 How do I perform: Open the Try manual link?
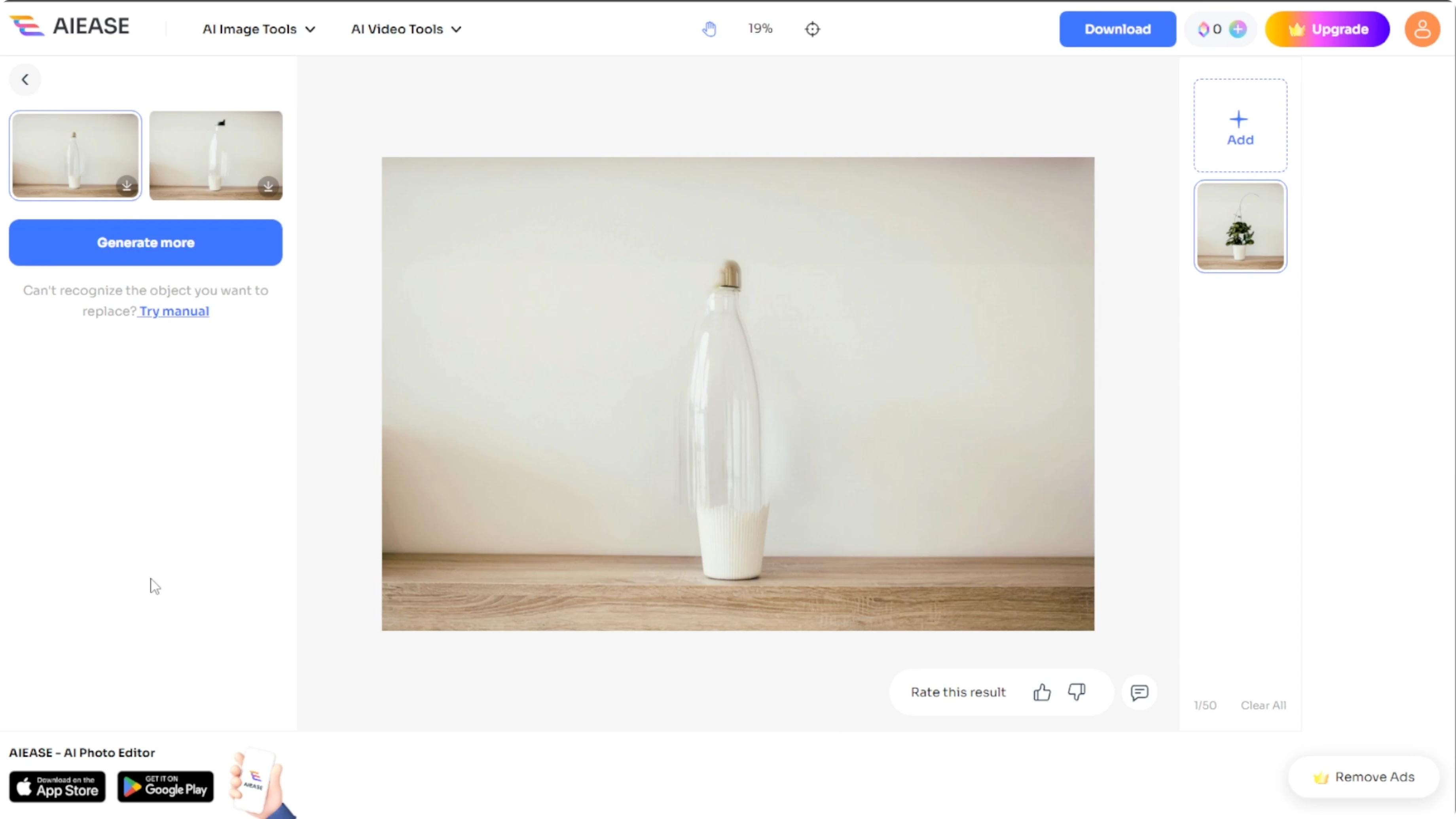pos(174,311)
